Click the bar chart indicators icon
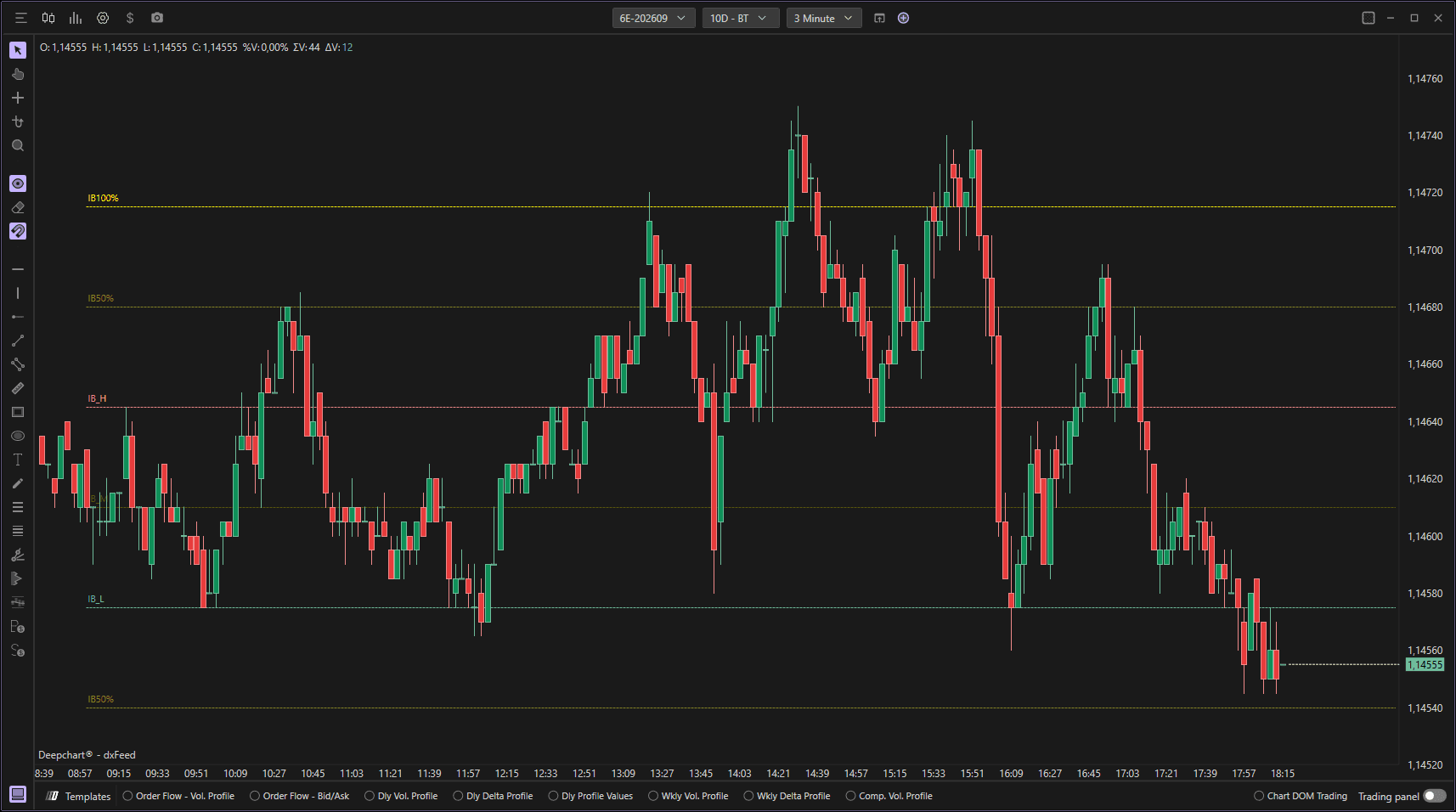 76,18
